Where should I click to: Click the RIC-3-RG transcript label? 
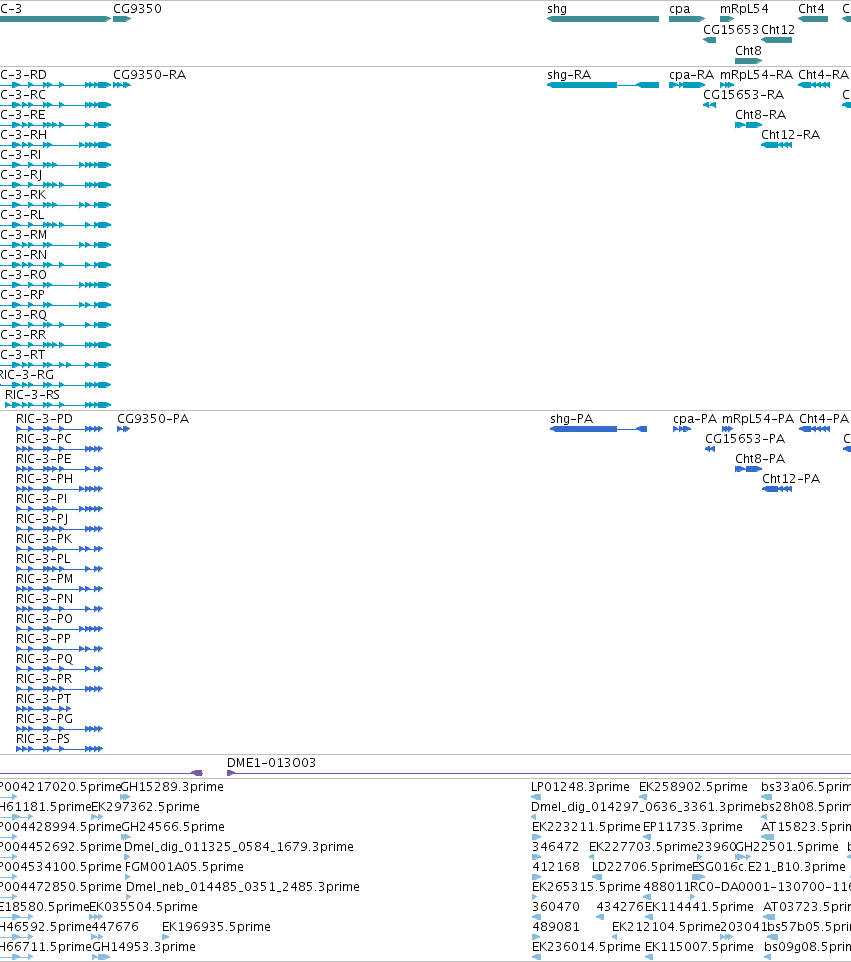coord(27,374)
